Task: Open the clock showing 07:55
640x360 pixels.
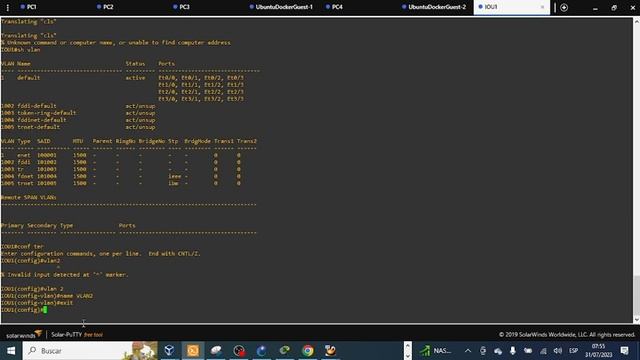Action: 598,351
